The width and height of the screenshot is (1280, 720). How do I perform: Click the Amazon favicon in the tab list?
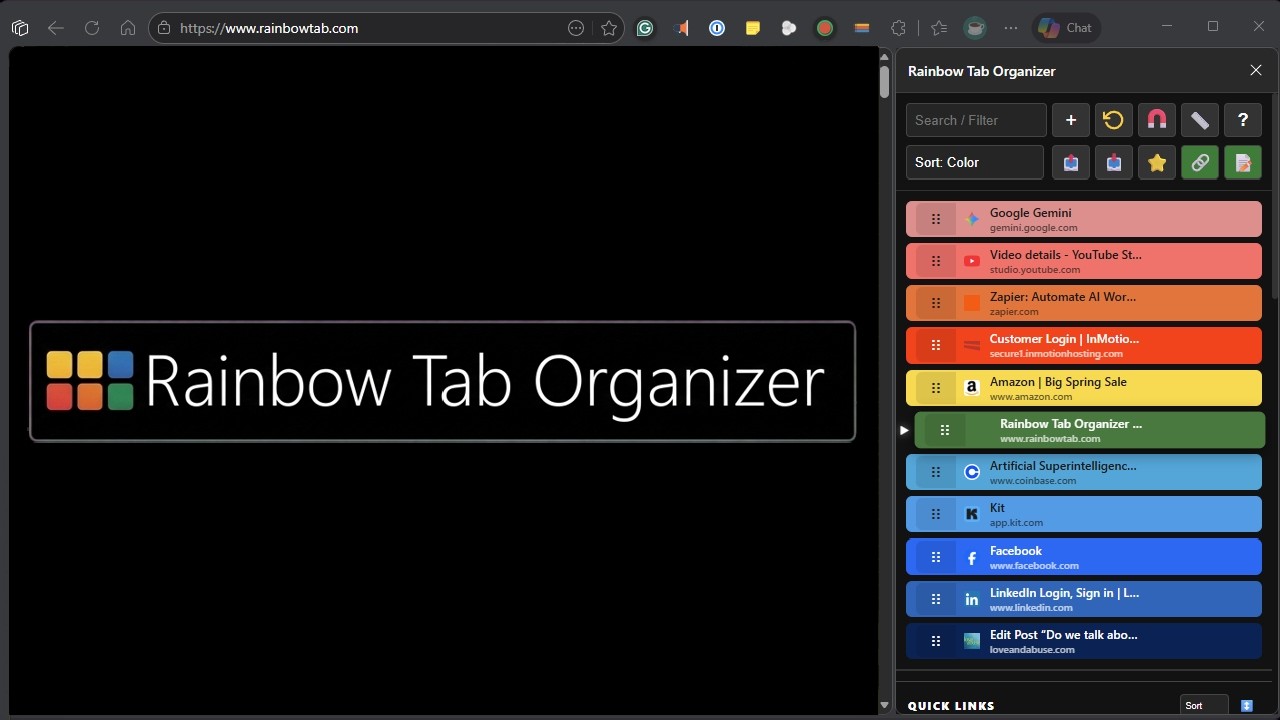coord(972,388)
